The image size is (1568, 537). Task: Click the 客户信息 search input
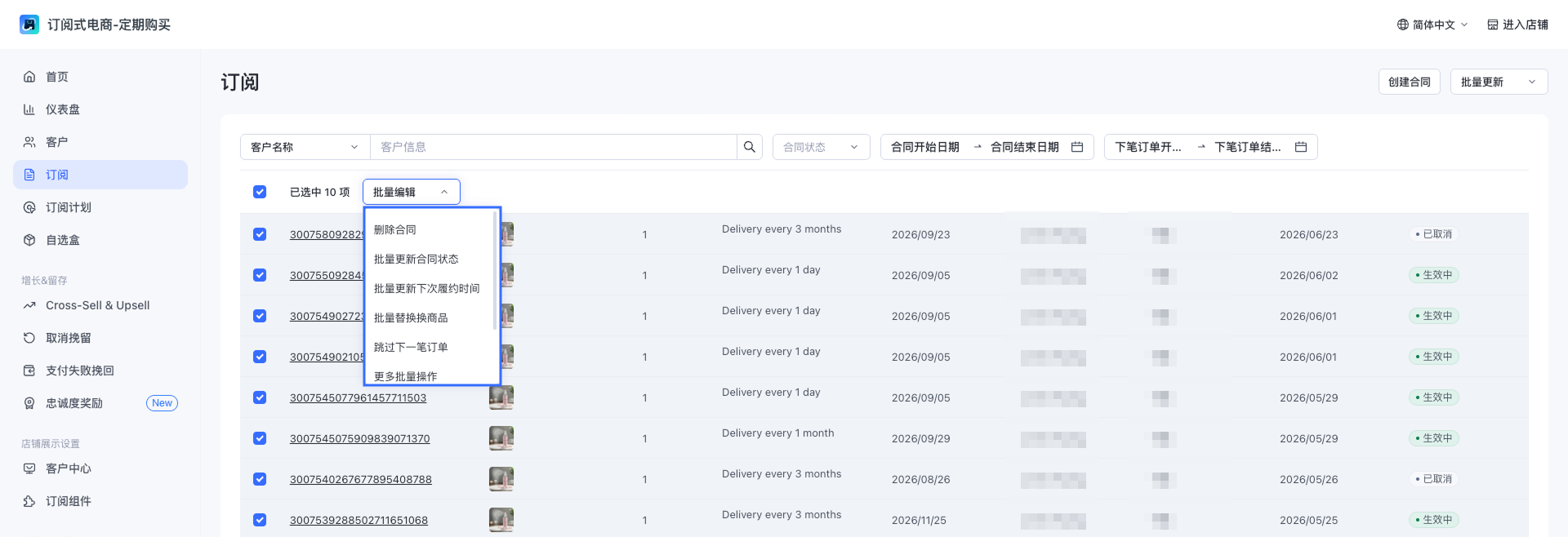click(554, 147)
